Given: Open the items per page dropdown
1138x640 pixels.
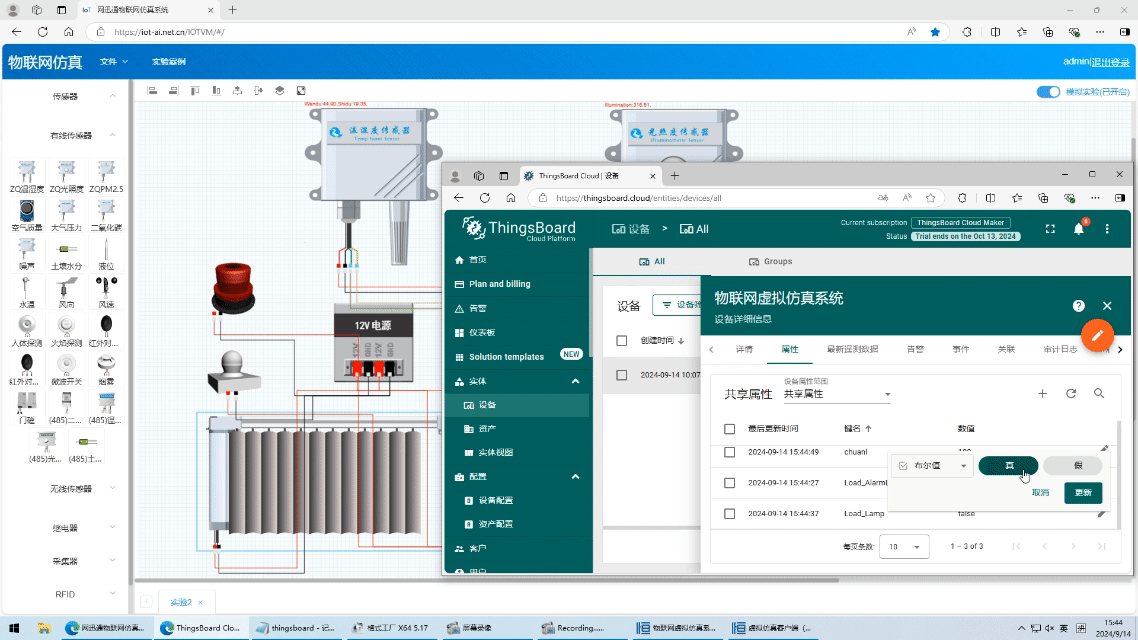Looking at the screenshot, I should [x=903, y=547].
